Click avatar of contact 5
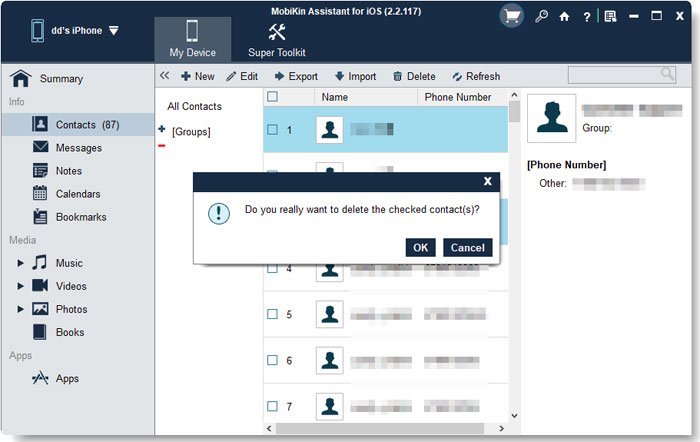700x442 pixels. click(329, 314)
